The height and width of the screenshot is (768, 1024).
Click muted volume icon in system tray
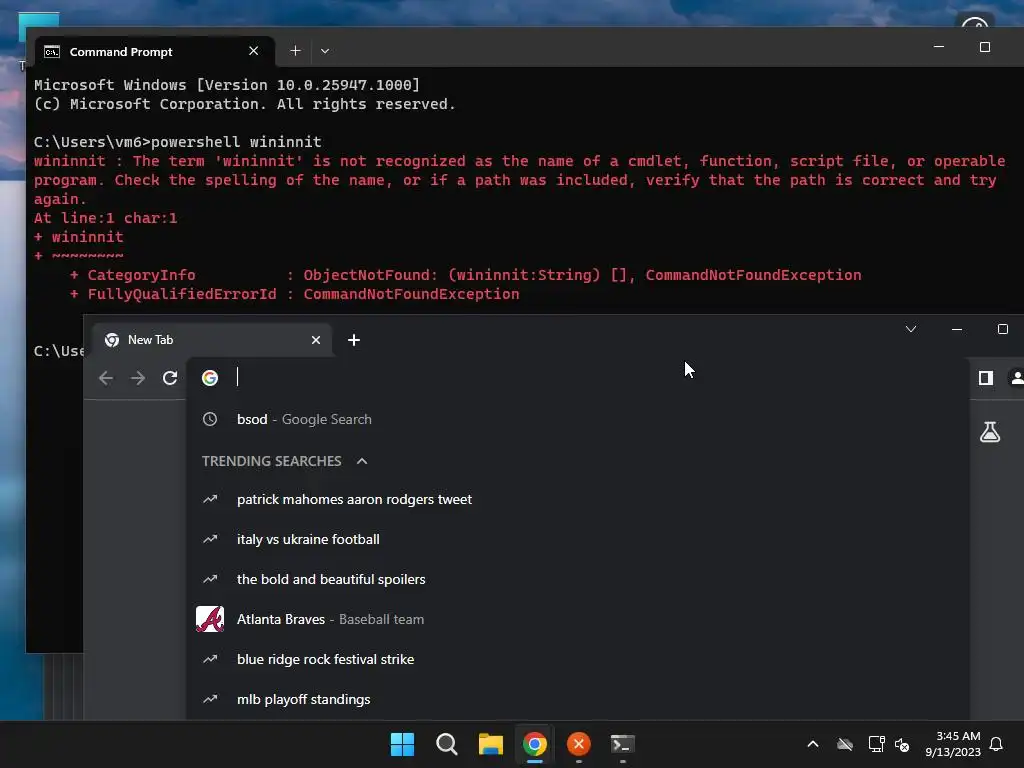902,744
